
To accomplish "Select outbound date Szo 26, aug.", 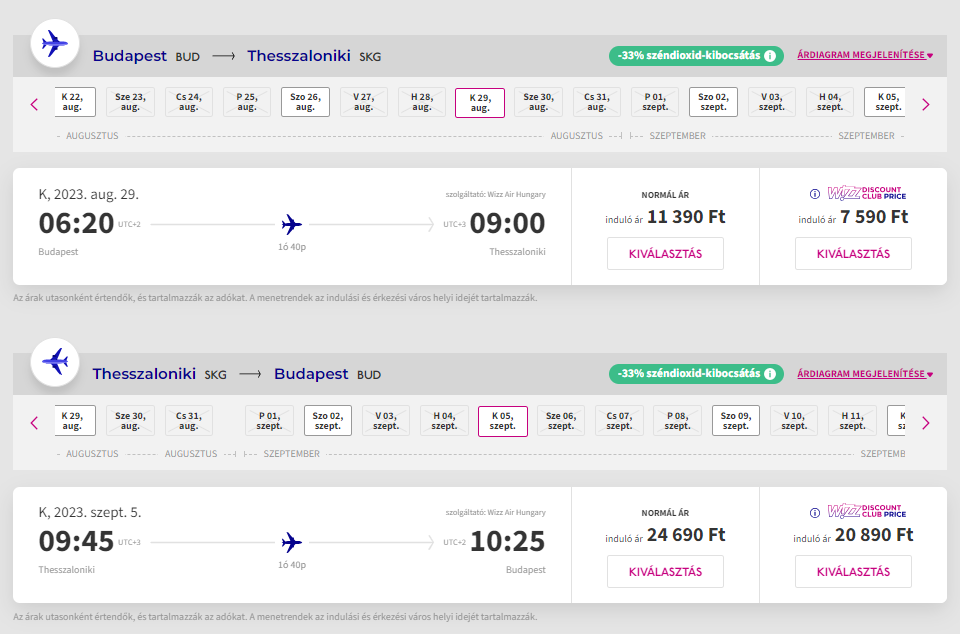I will [x=305, y=102].
